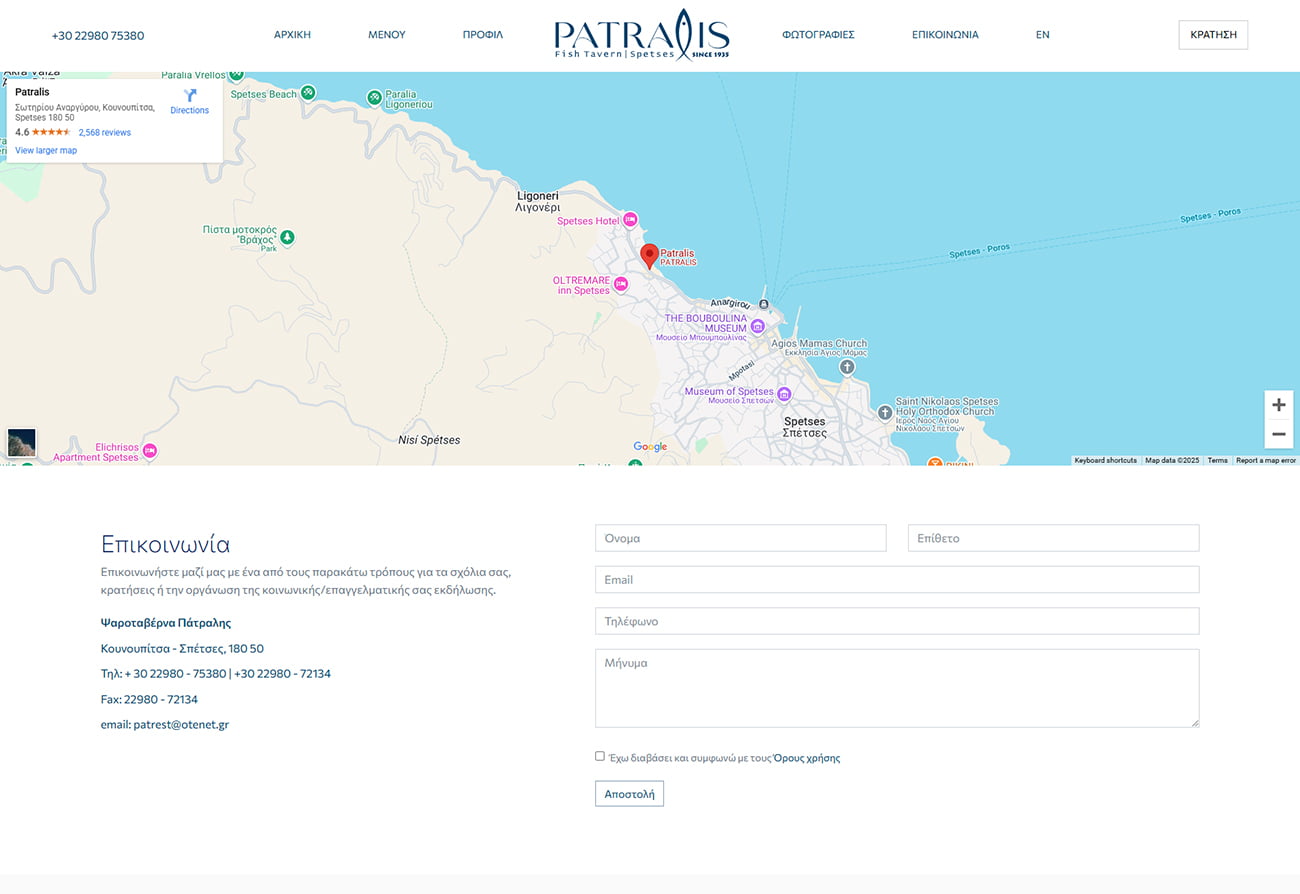Screen dimensions: 1300x894
Task: Click the Nisí Spétses map label
Action: [x=429, y=440]
